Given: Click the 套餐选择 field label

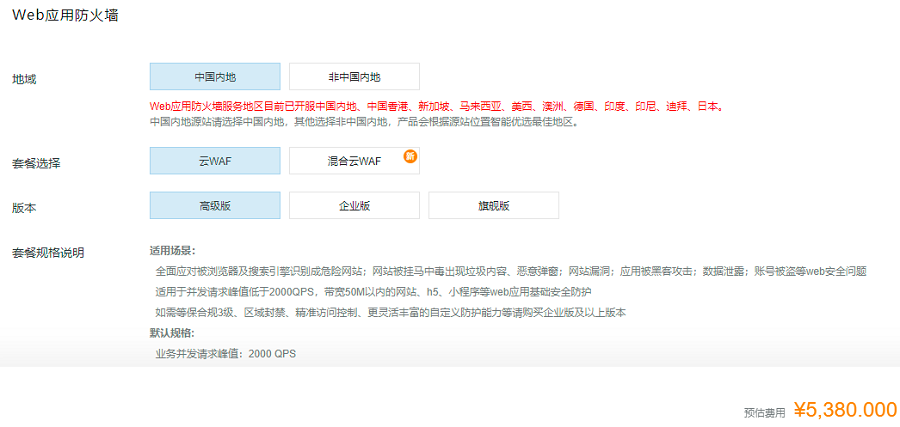Looking at the screenshot, I should point(36,164).
